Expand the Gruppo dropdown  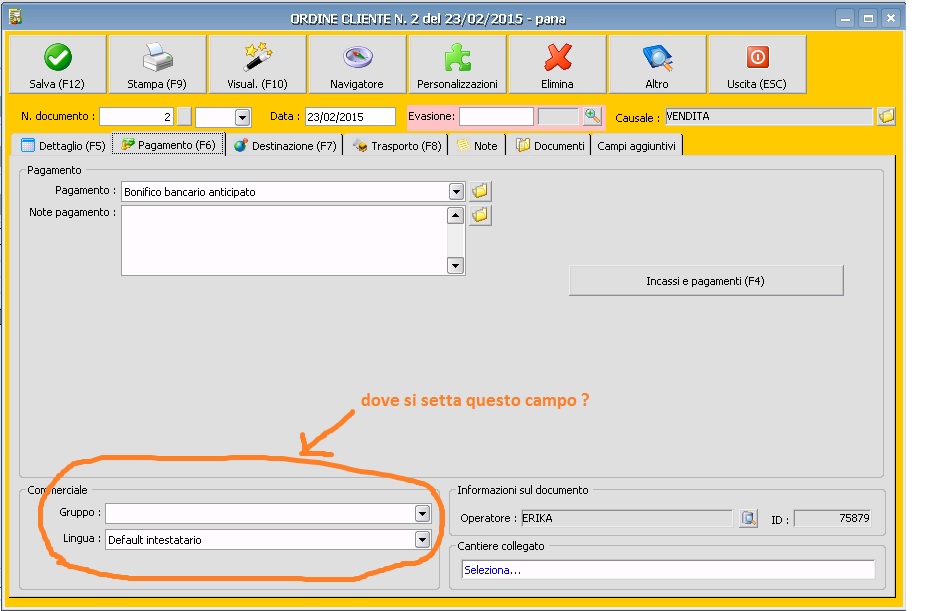pyautogui.click(x=422, y=513)
